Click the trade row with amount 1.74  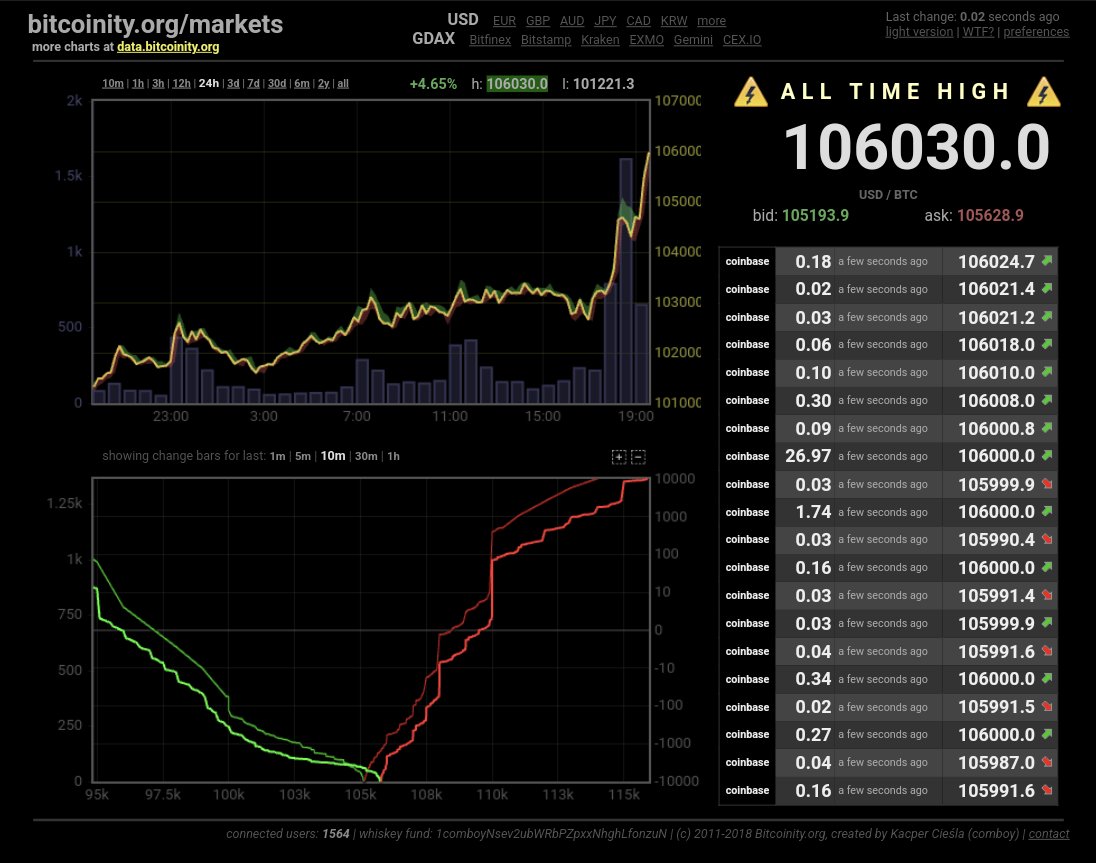coord(888,512)
